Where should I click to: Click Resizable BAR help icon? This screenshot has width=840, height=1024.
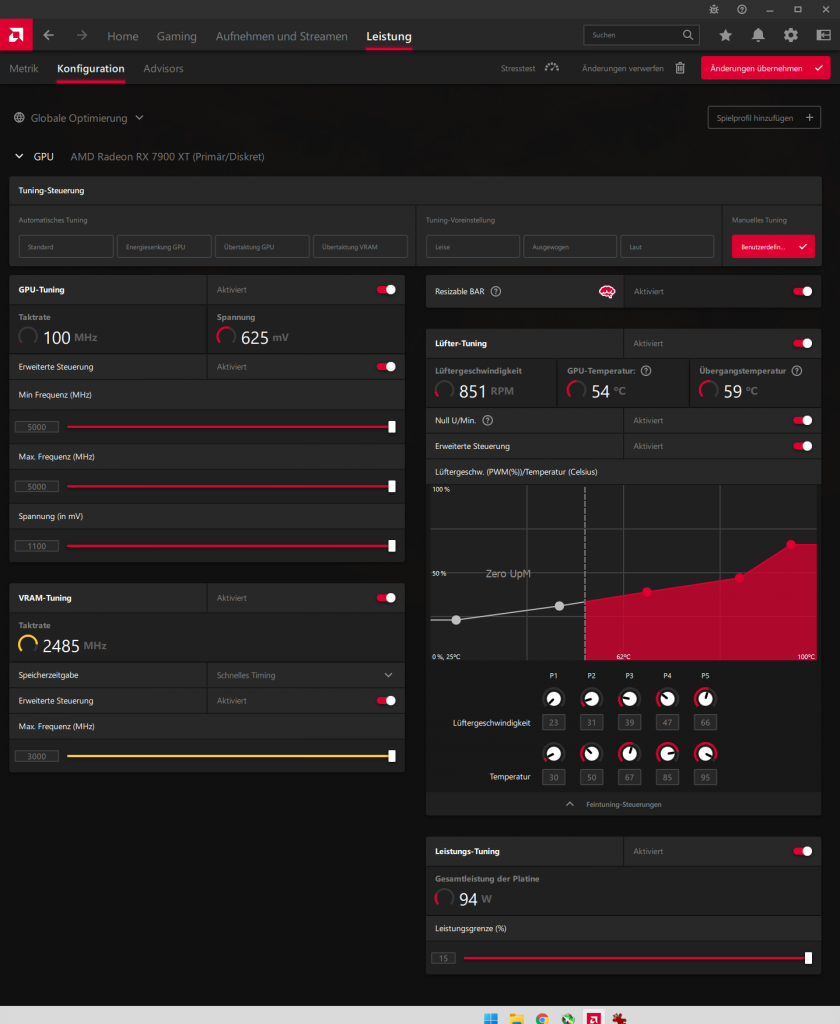point(496,291)
